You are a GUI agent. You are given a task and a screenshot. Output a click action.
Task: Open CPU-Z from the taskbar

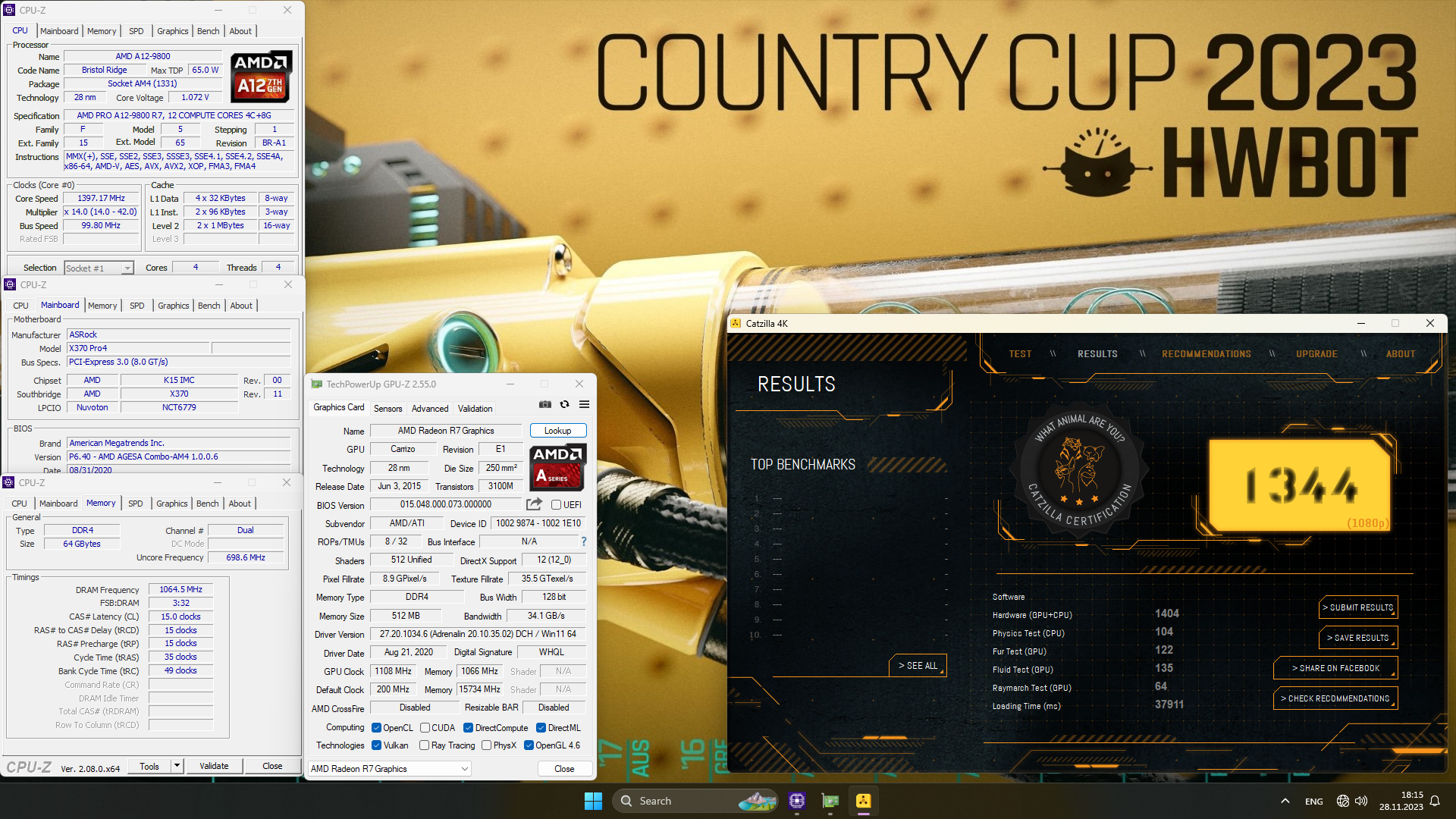[797, 801]
